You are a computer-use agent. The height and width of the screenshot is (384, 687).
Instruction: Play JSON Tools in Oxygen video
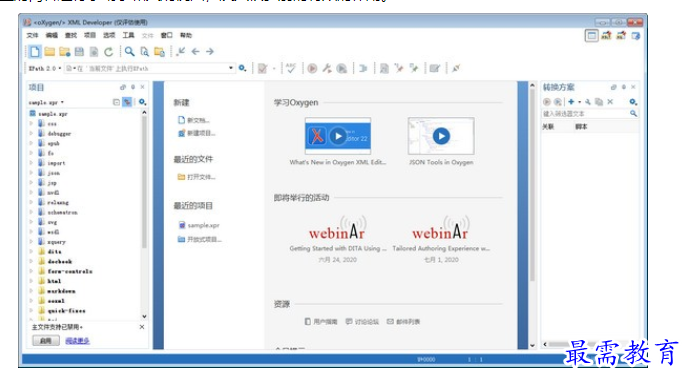pos(441,136)
